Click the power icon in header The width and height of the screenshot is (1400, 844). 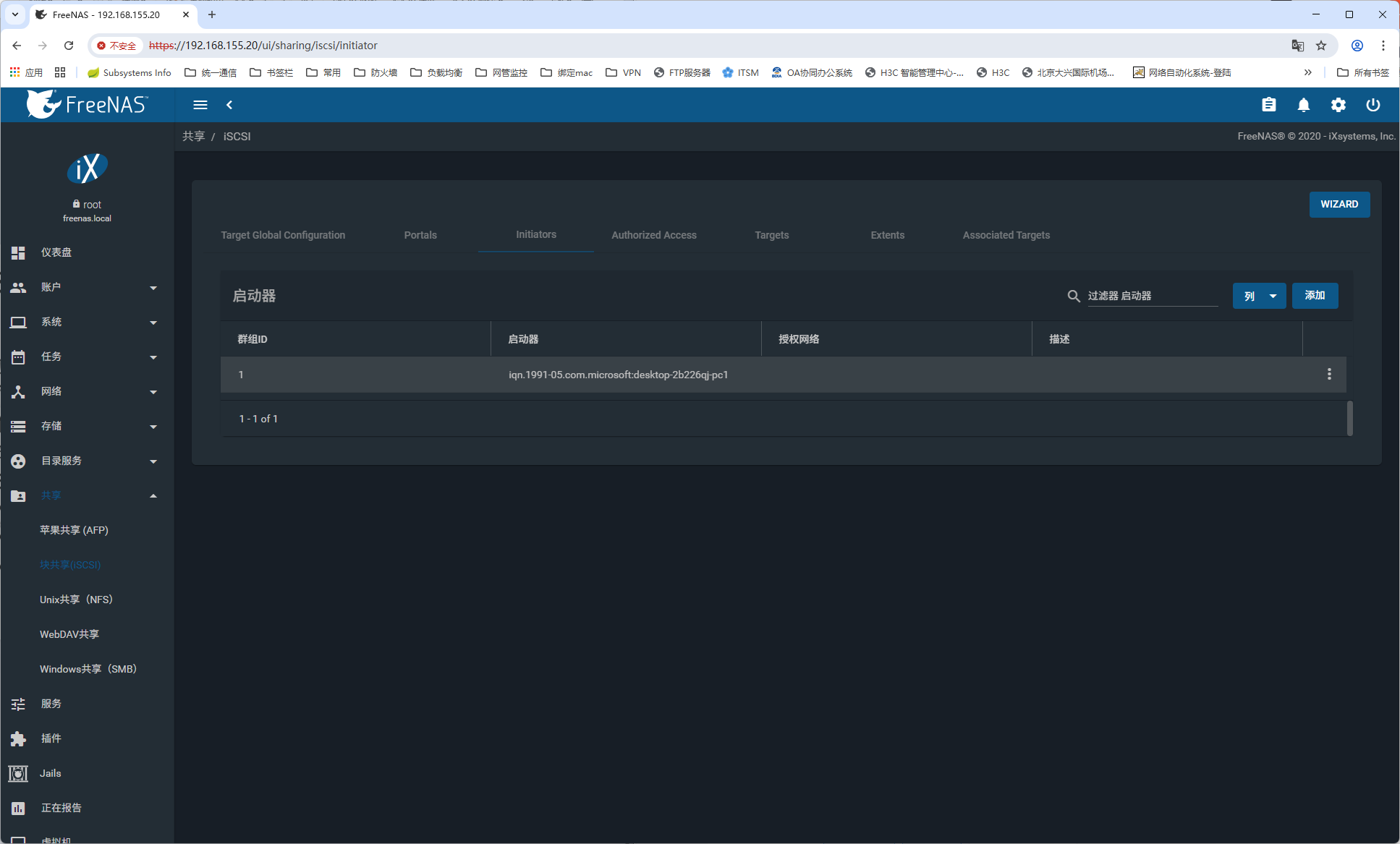1373,105
